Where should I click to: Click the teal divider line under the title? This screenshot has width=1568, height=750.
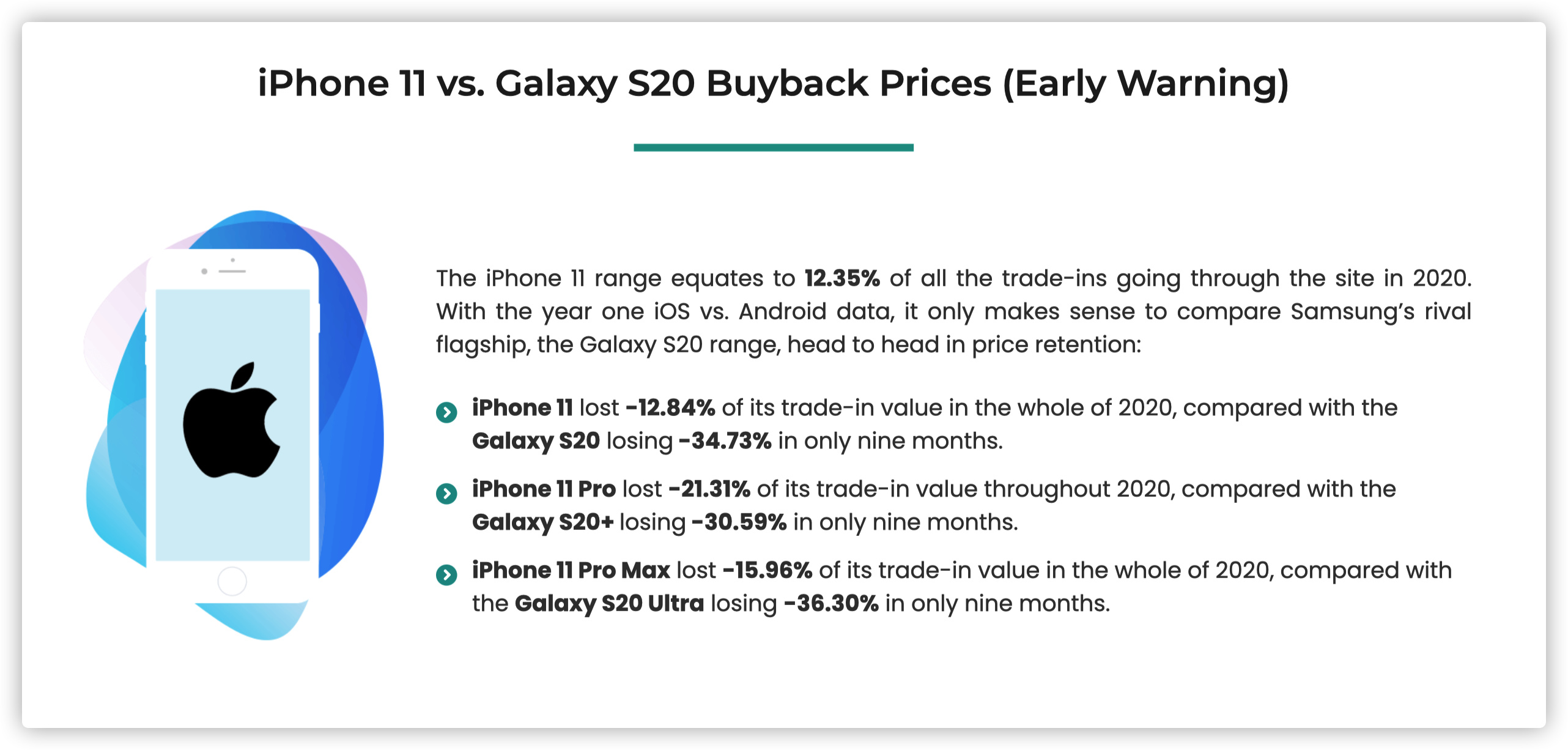(773, 147)
